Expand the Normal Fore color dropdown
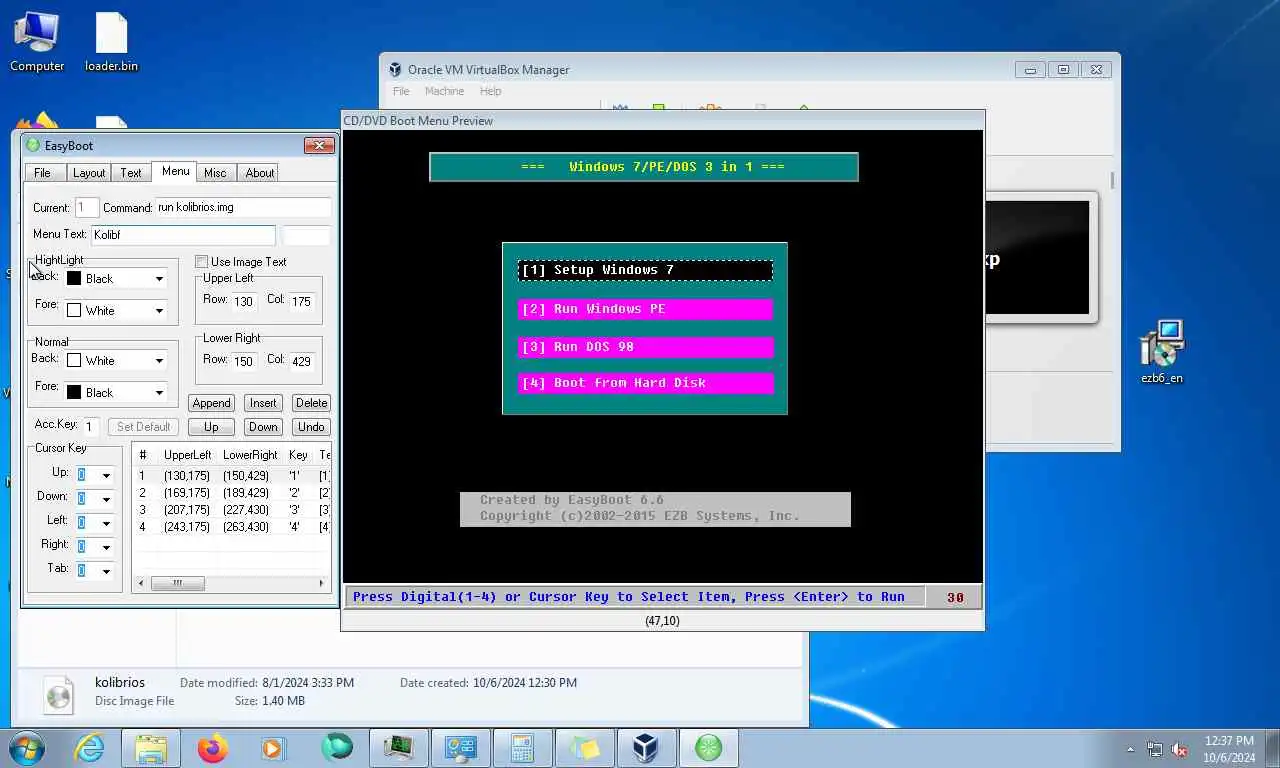 (159, 393)
